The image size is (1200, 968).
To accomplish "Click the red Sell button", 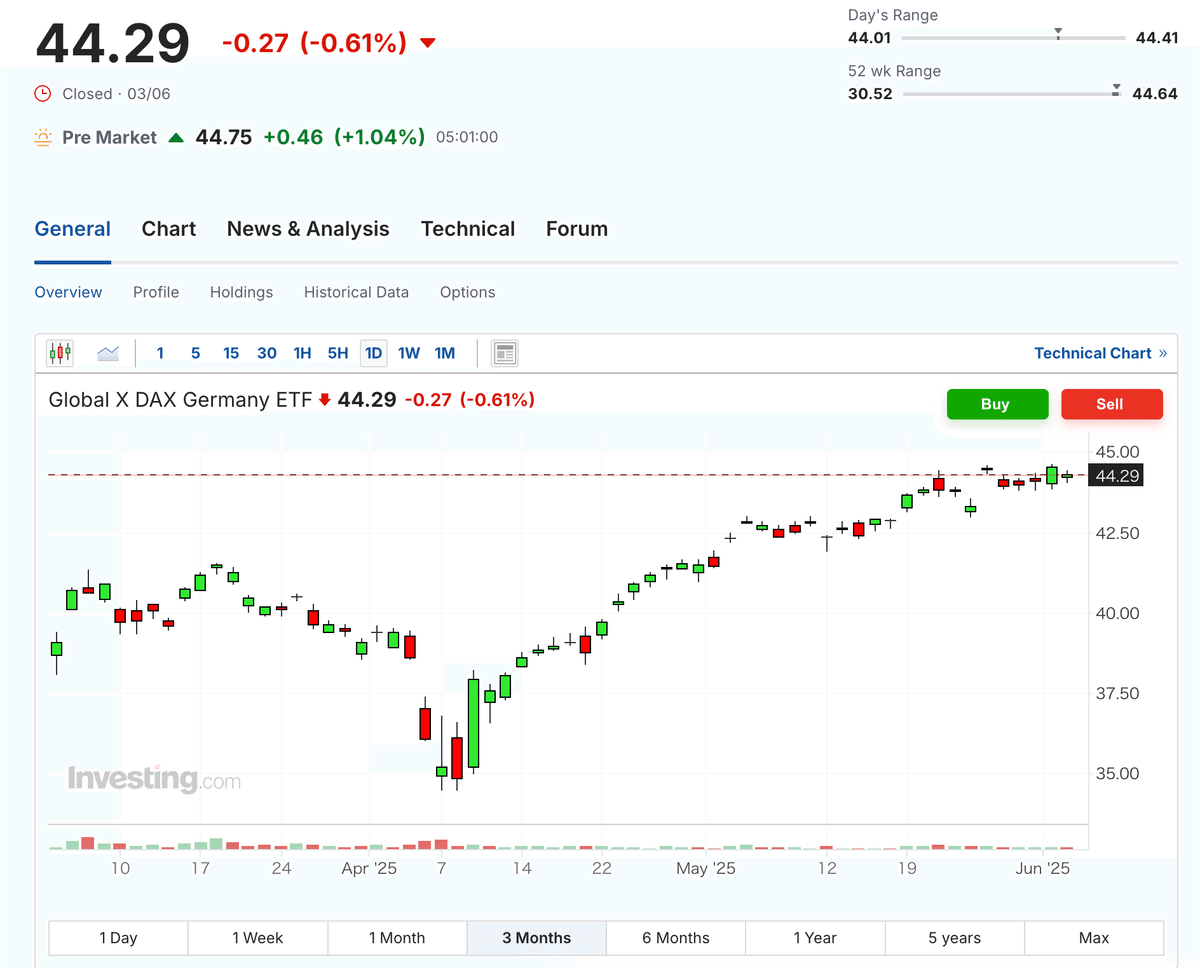I will (x=1110, y=404).
